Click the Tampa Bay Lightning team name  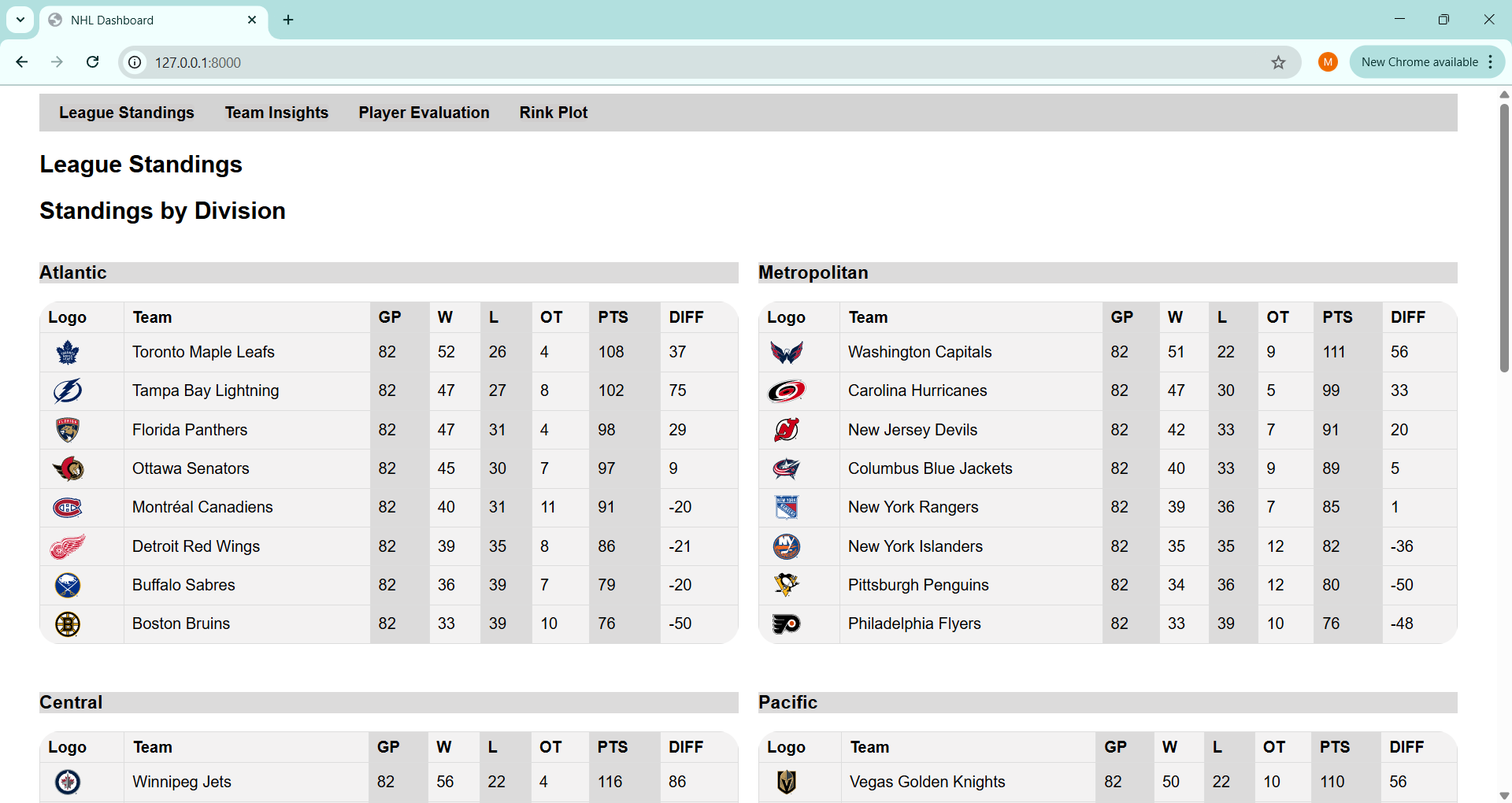pos(206,390)
